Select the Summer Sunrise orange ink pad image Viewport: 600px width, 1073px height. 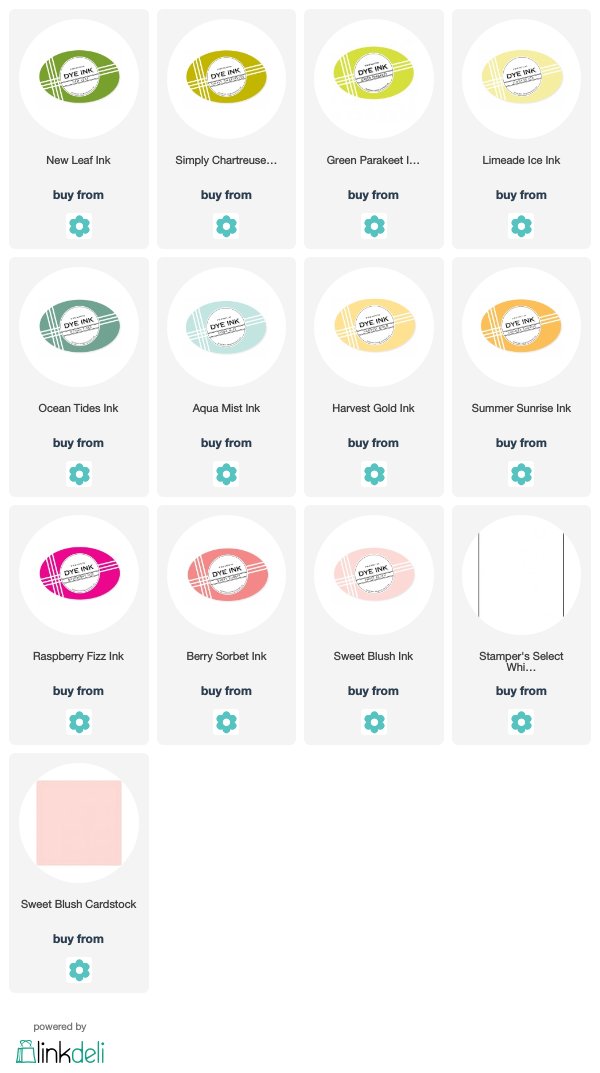pos(521,325)
